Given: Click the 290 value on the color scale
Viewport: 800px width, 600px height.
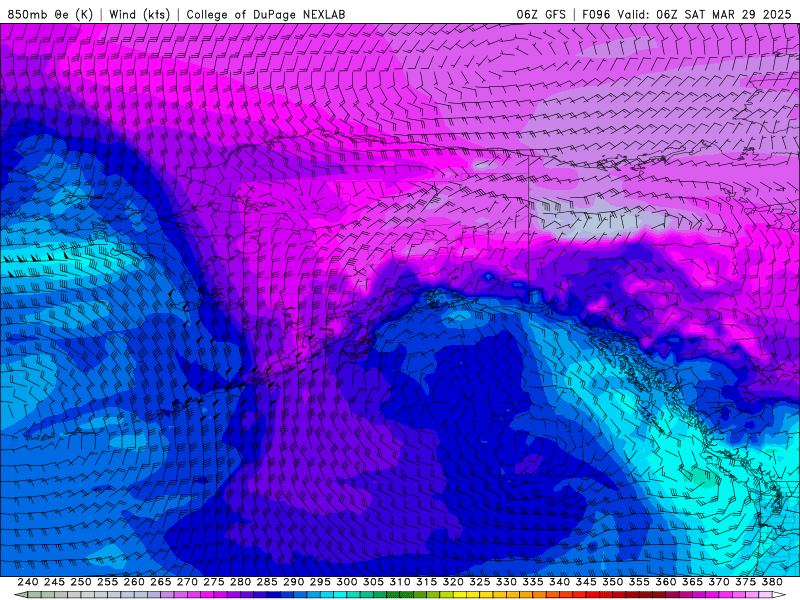Looking at the screenshot, I should 293,582.
